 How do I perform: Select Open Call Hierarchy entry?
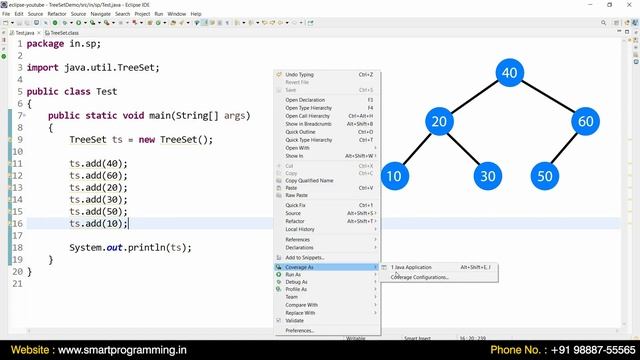[x=327, y=116]
